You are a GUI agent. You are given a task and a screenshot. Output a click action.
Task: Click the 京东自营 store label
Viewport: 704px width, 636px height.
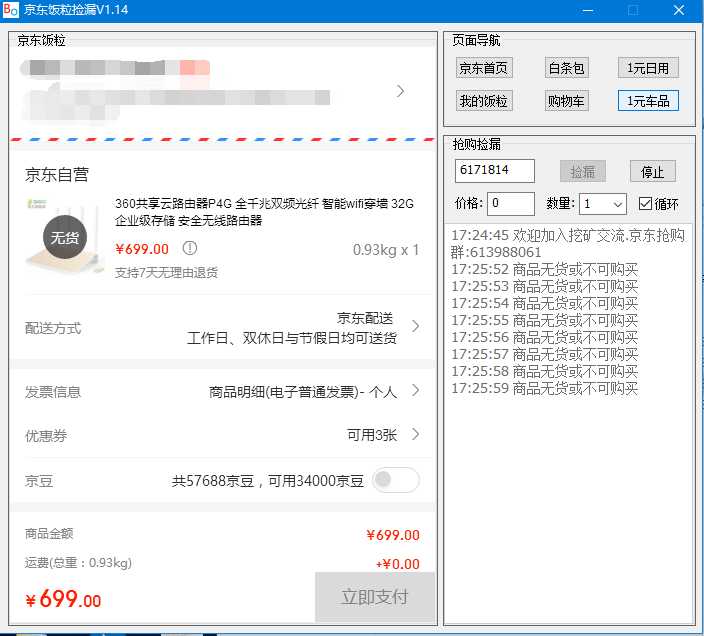click(57, 174)
